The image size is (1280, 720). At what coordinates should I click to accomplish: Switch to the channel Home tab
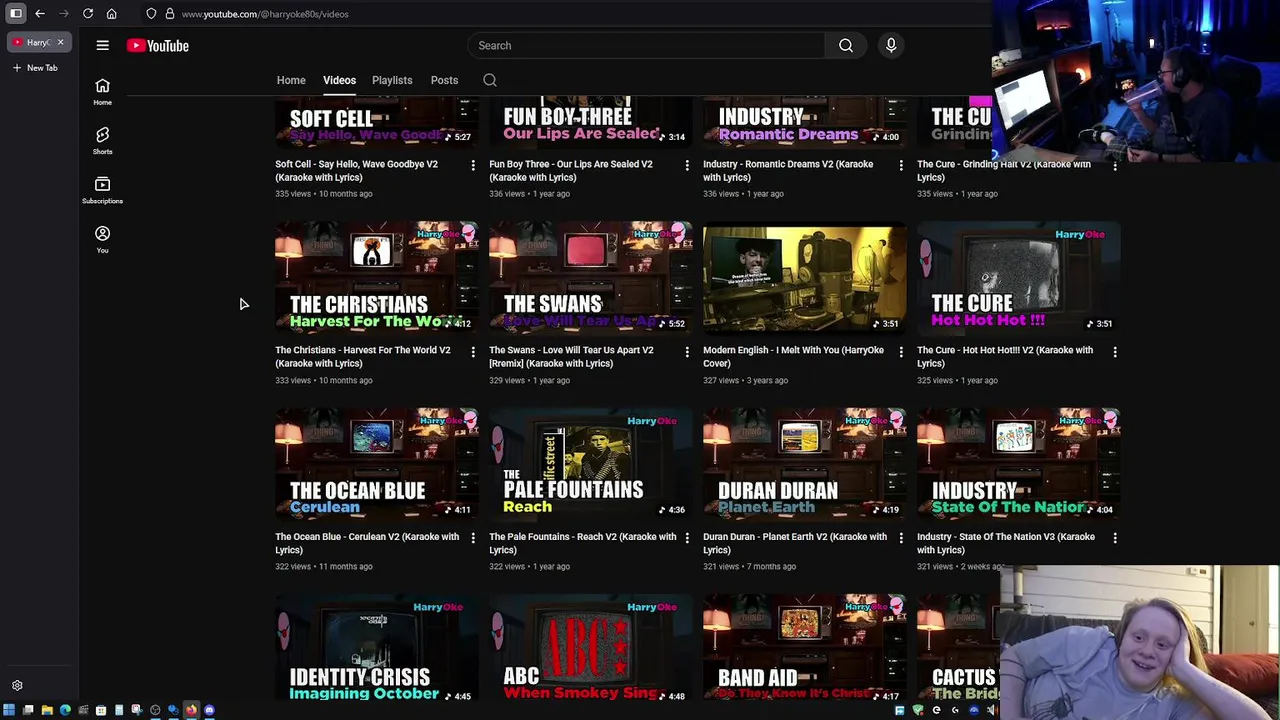[x=291, y=80]
